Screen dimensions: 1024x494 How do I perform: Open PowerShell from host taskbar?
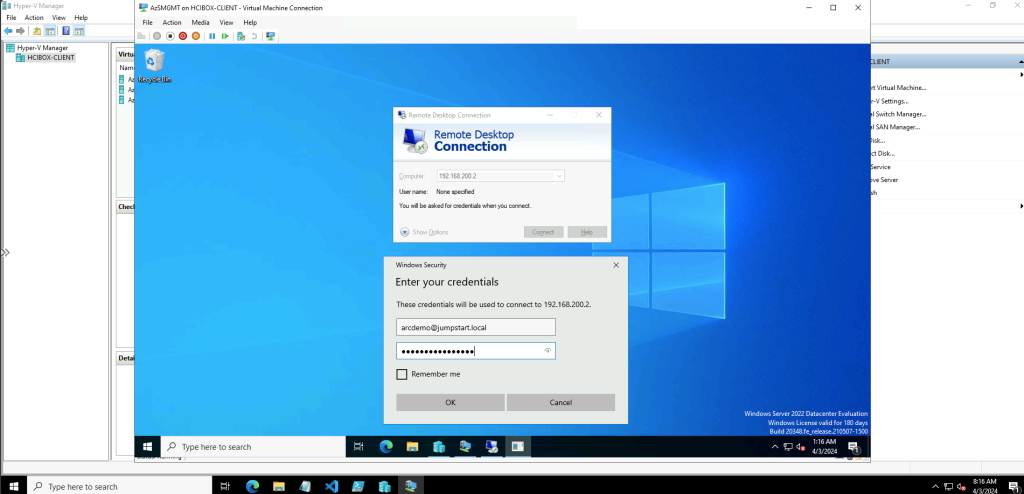point(358,486)
